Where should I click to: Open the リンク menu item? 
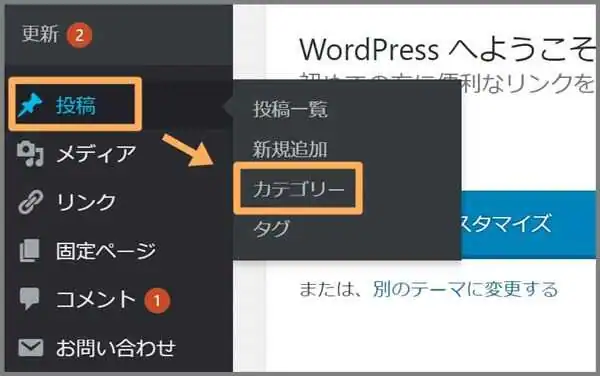click(x=86, y=202)
